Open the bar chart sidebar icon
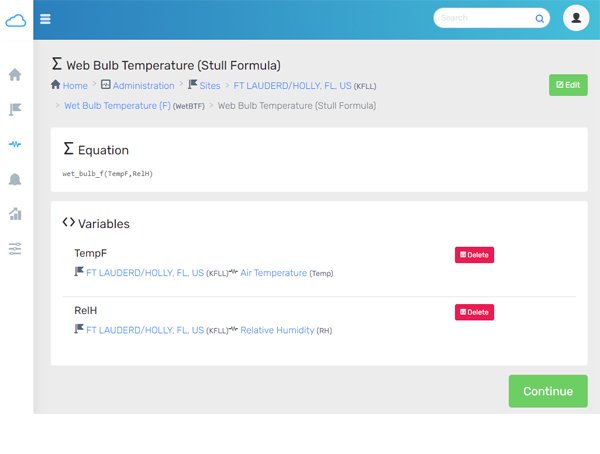This screenshot has height=454, width=600. click(15, 213)
